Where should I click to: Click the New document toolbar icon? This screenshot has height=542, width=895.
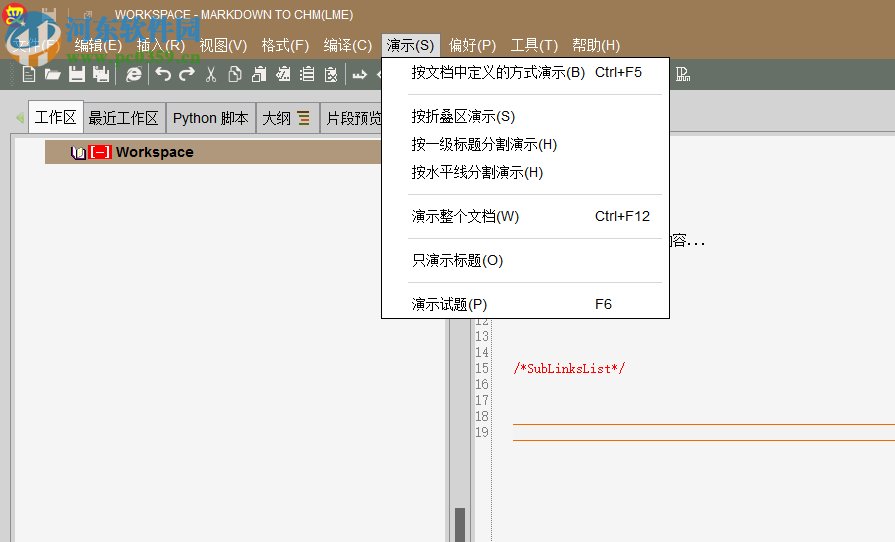tap(29, 74)
